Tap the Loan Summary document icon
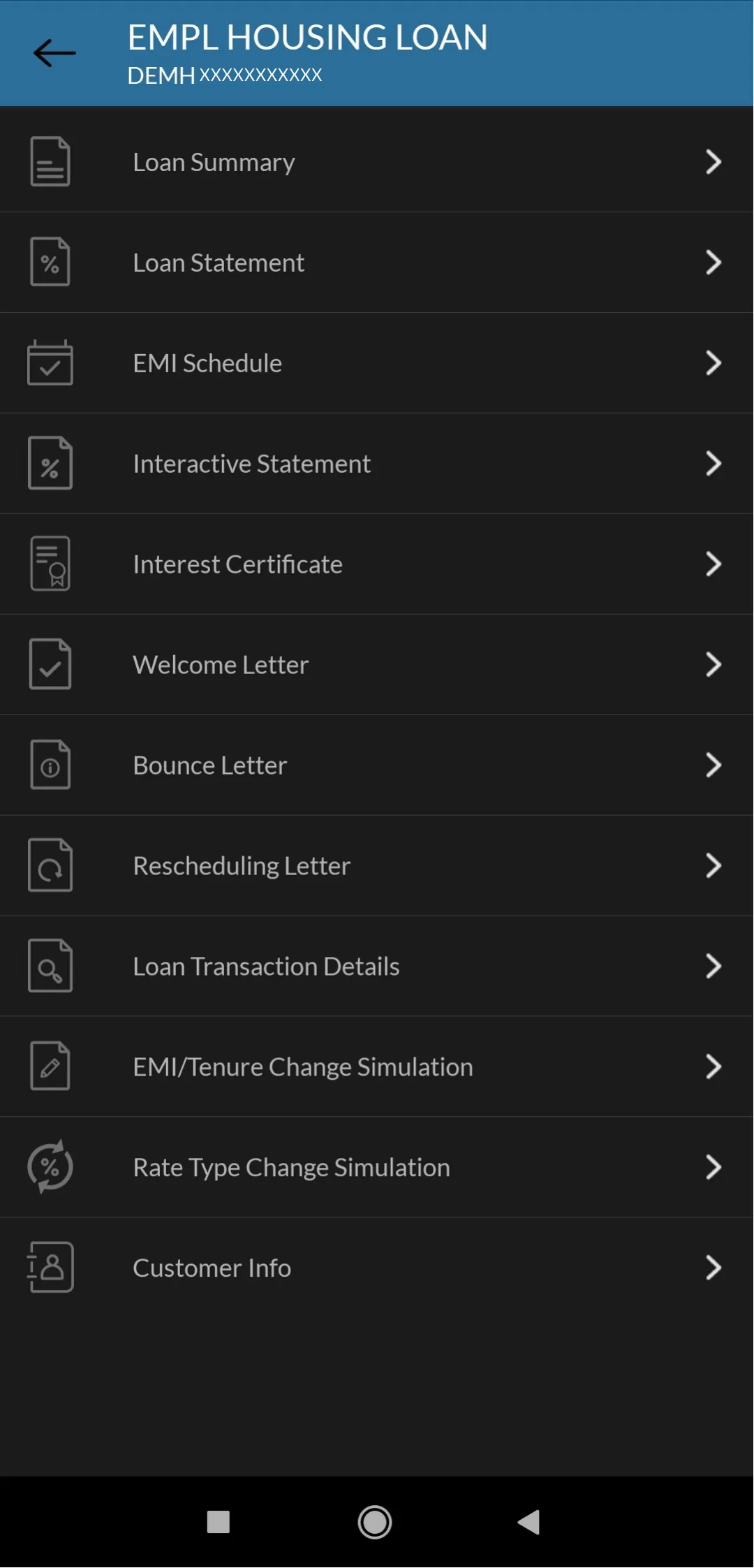 50,162
